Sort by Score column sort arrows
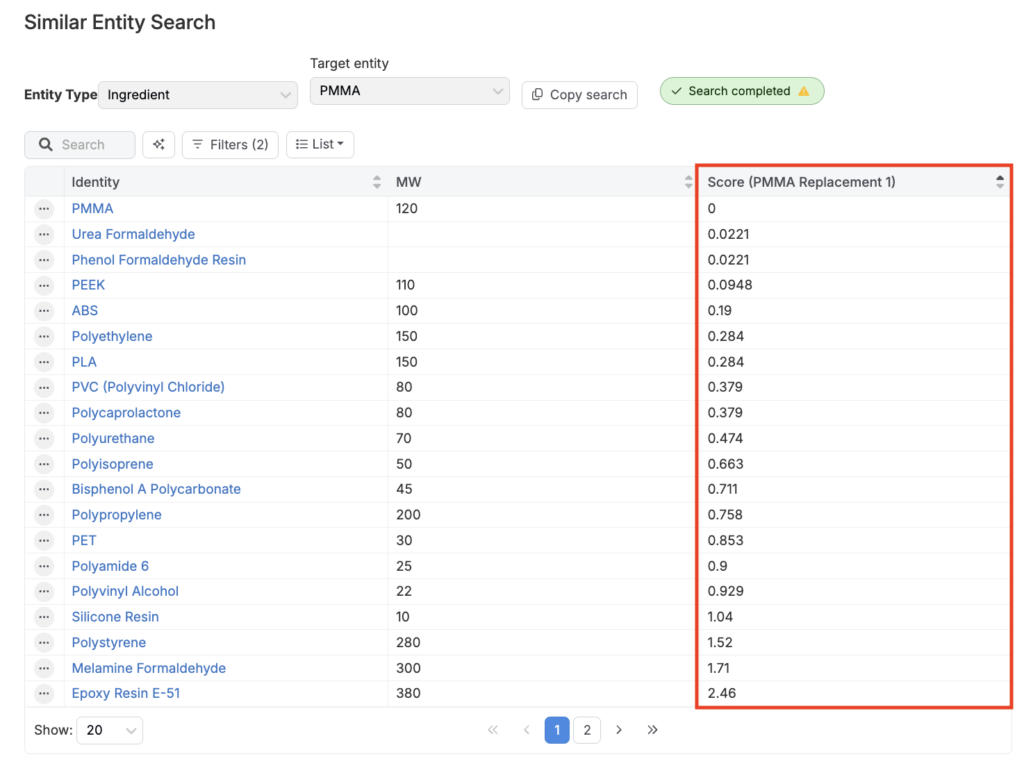Screen dimensions: 1024x768 pyautogui.click(x=999, y=182)
